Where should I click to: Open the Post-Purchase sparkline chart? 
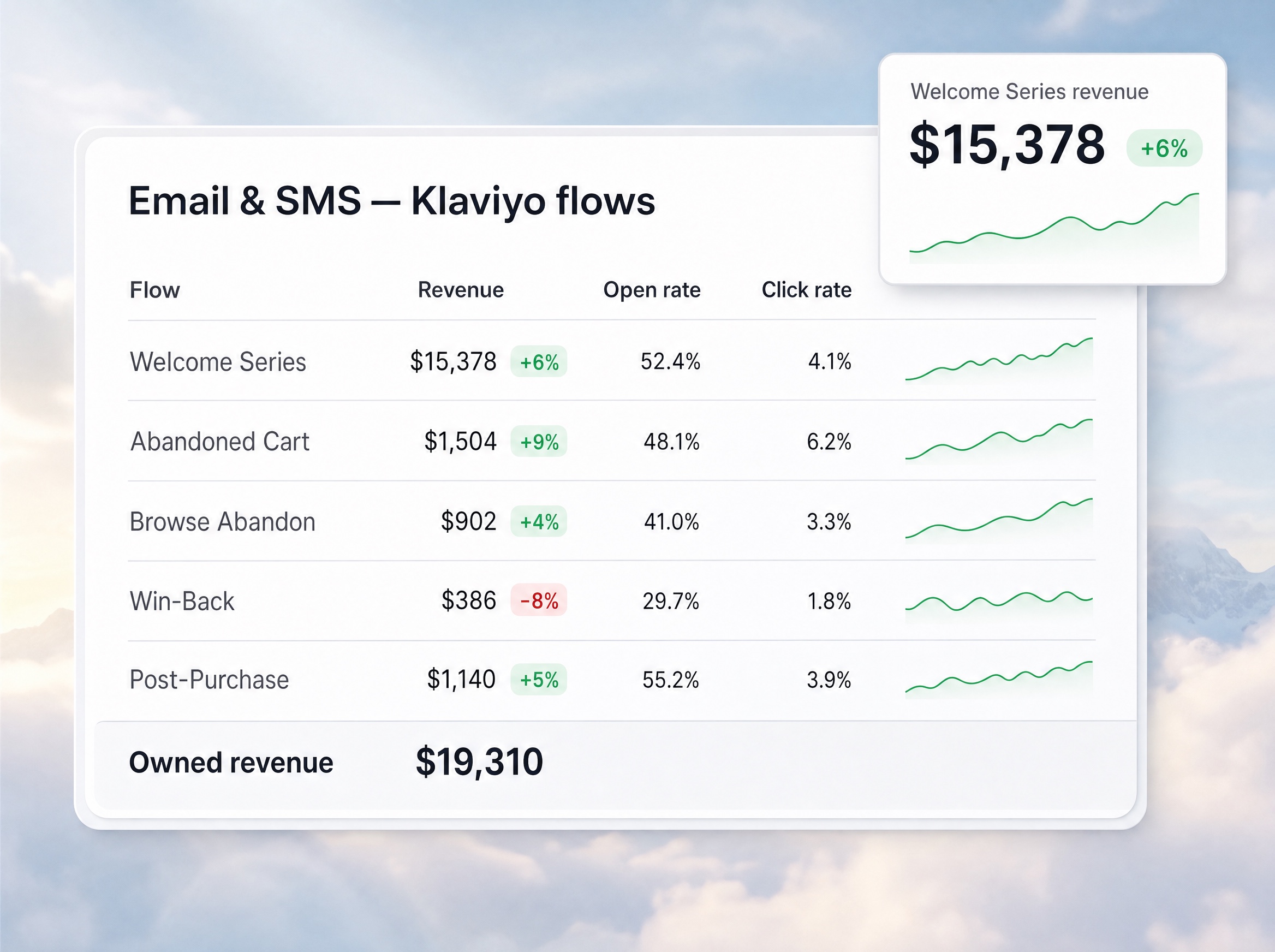tap(999, 679)
